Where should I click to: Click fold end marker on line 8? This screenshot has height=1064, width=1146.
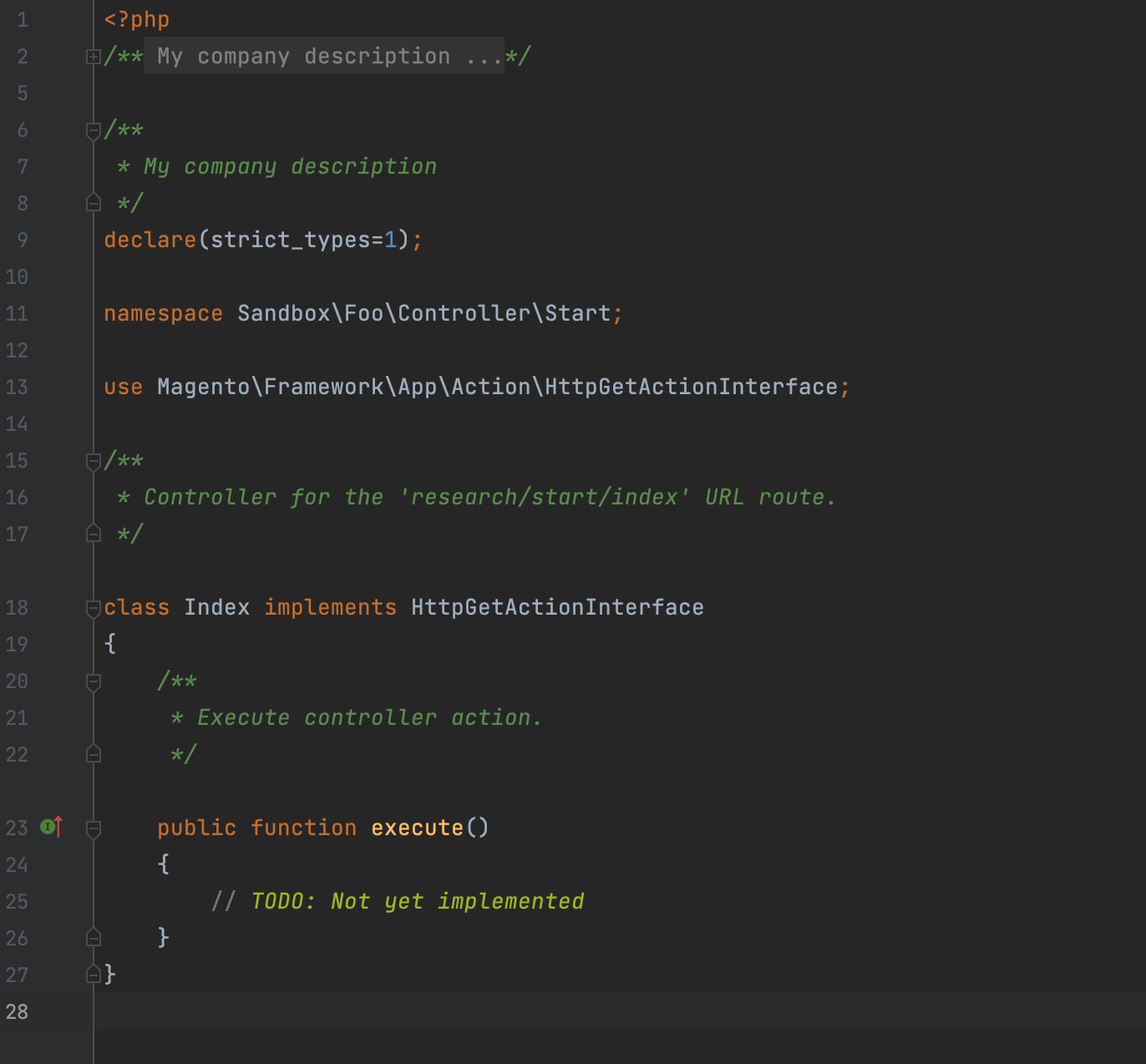94,203
